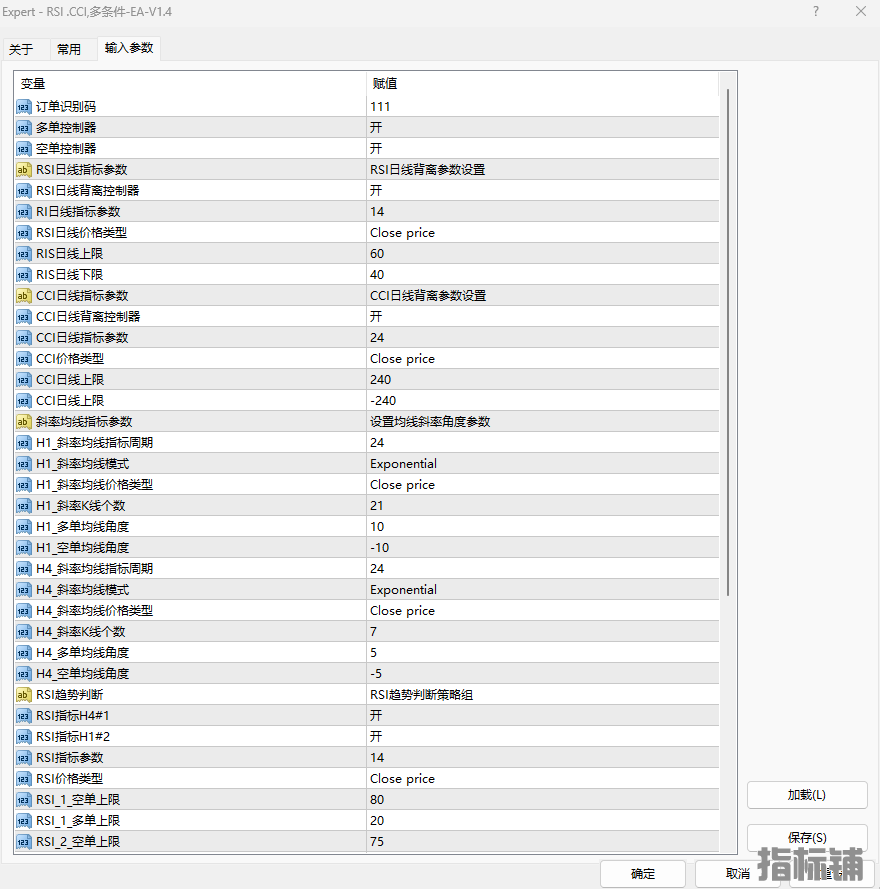This screenshot has width=880, height=889.
Task: Edit the RIS日线下限 value 40
Action: coord(543,274)
